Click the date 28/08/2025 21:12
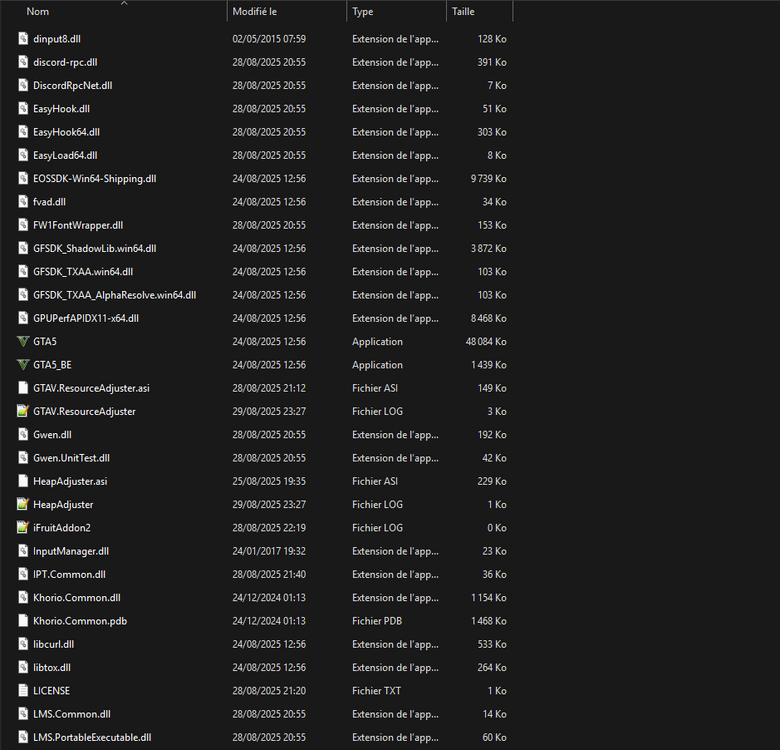 click(269, 388)
